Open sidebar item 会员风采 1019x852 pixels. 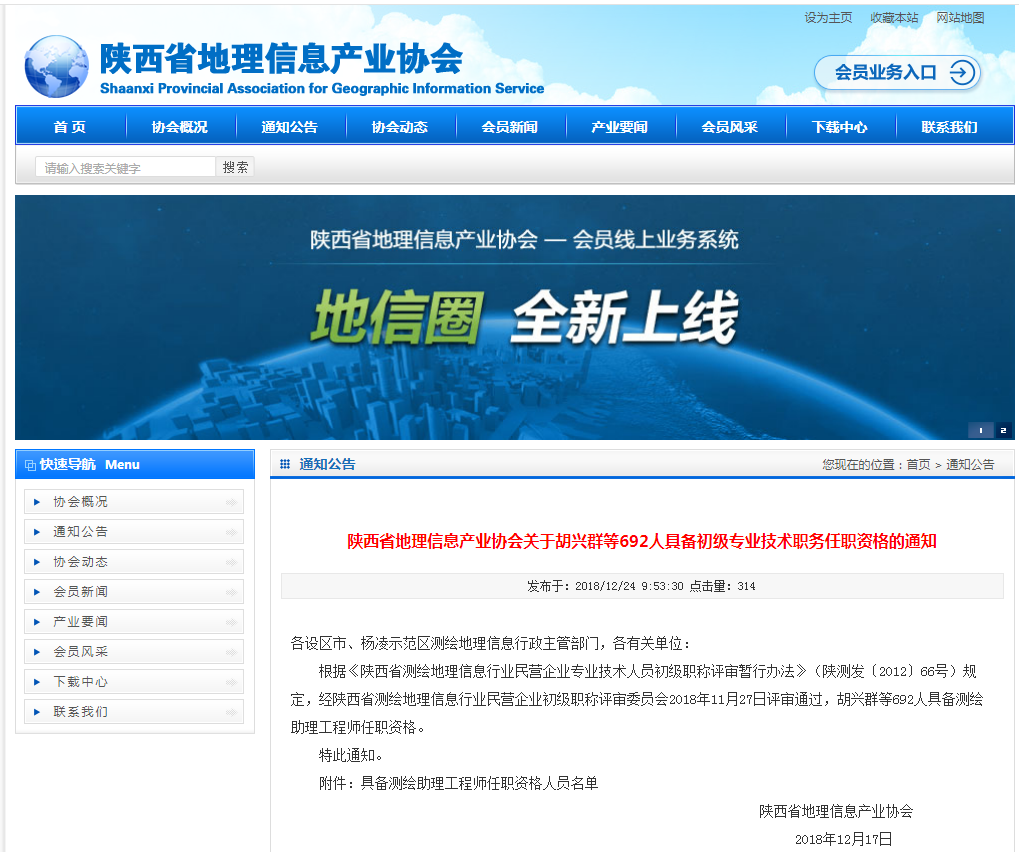[134, 651]
